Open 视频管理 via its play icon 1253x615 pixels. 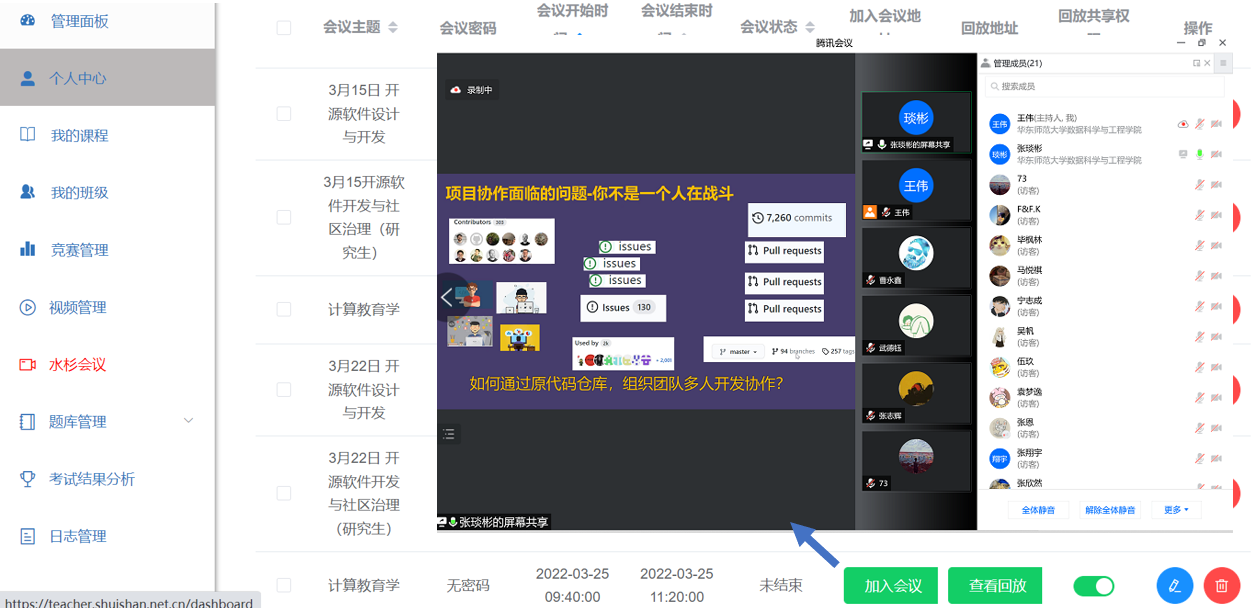coord(28,306)
